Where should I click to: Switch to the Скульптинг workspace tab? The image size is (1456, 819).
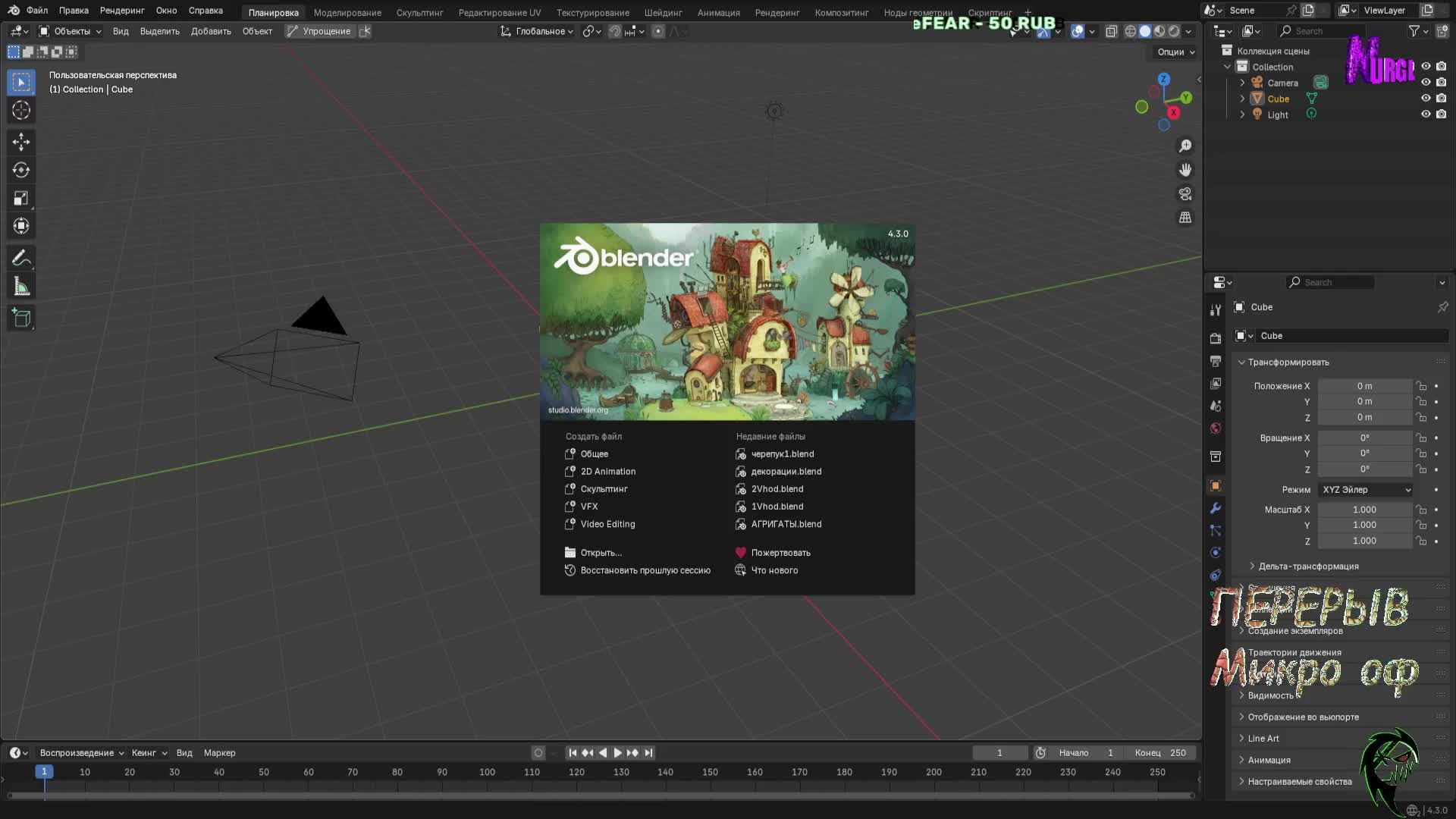coord(419,13)
